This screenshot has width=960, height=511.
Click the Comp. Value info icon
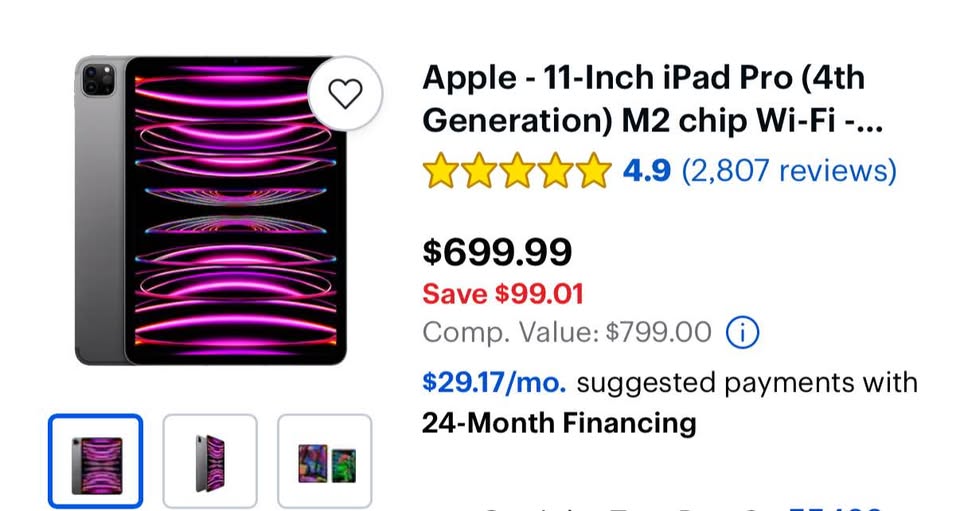click(742, 332)
